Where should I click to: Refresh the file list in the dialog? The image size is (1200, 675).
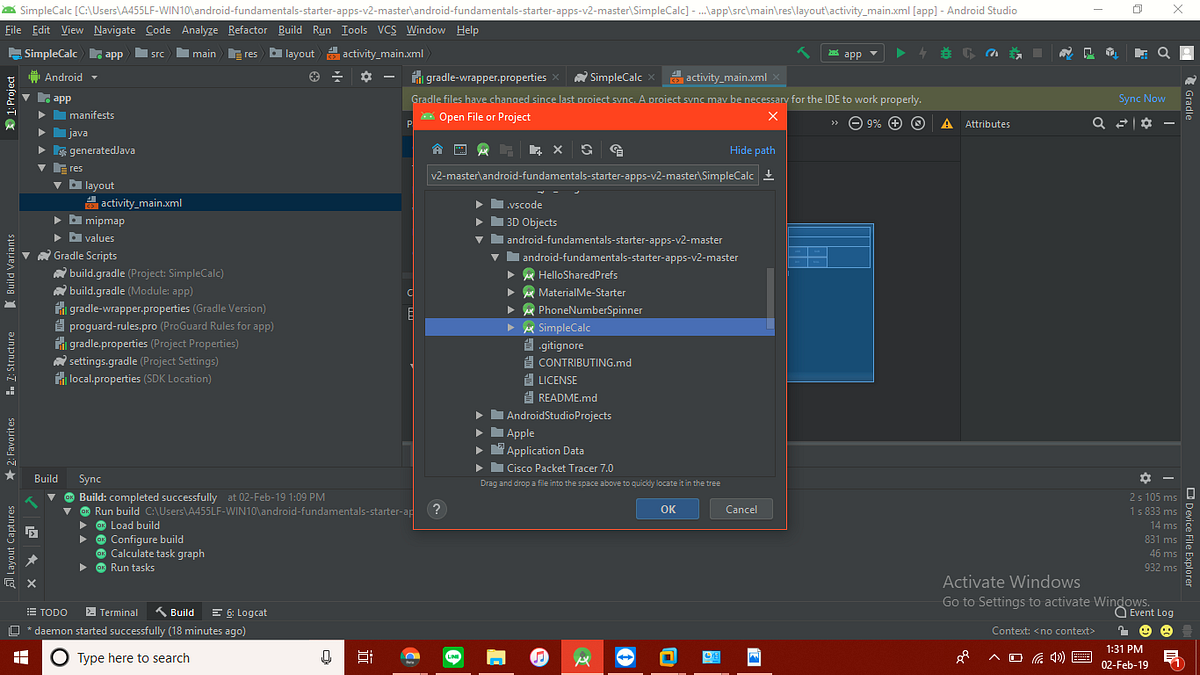(587, 150)
